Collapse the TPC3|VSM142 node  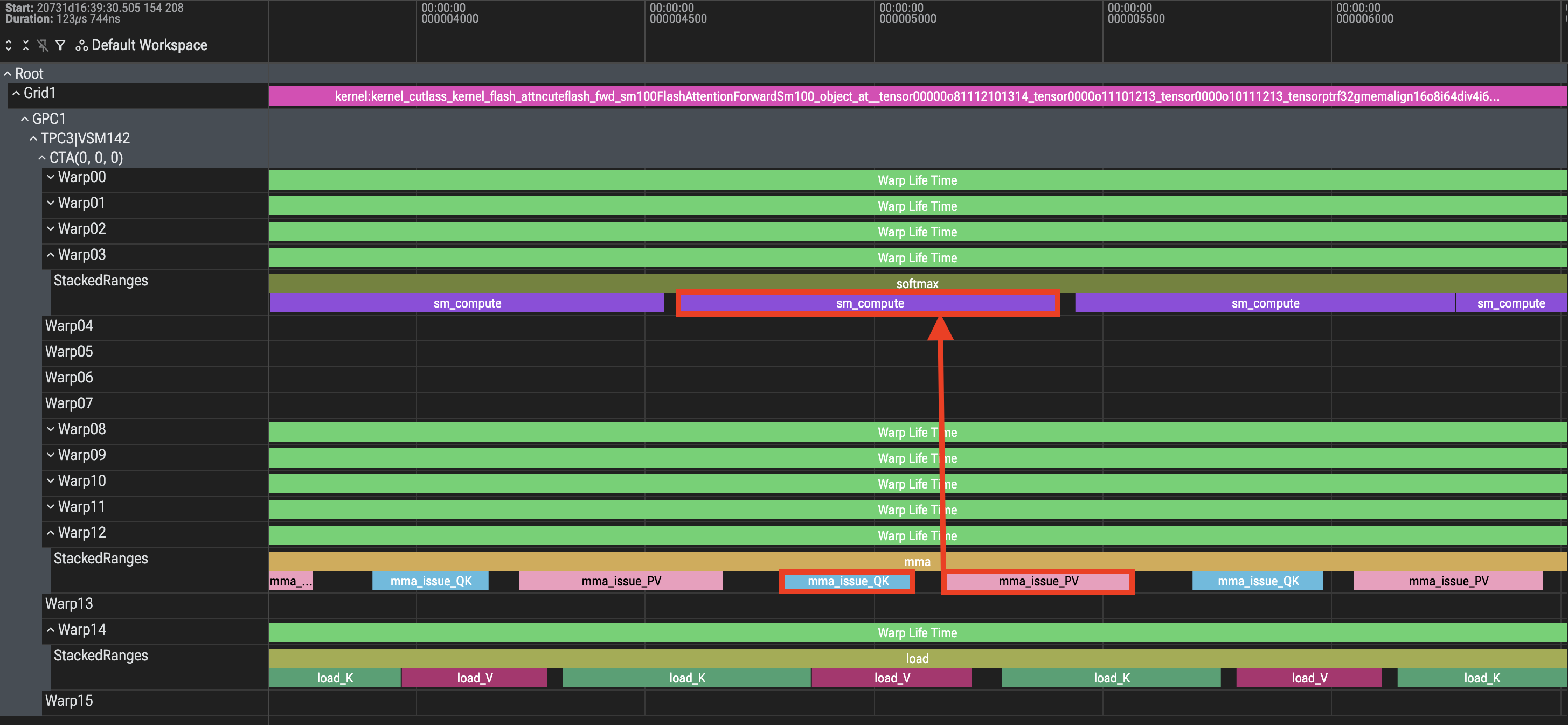tap(33, 138)
